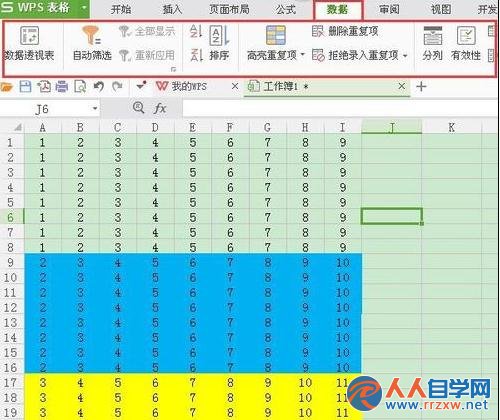Click the descending sort Z-A icon
Viewport: 500px width, 420px height.
click(196, 55)
